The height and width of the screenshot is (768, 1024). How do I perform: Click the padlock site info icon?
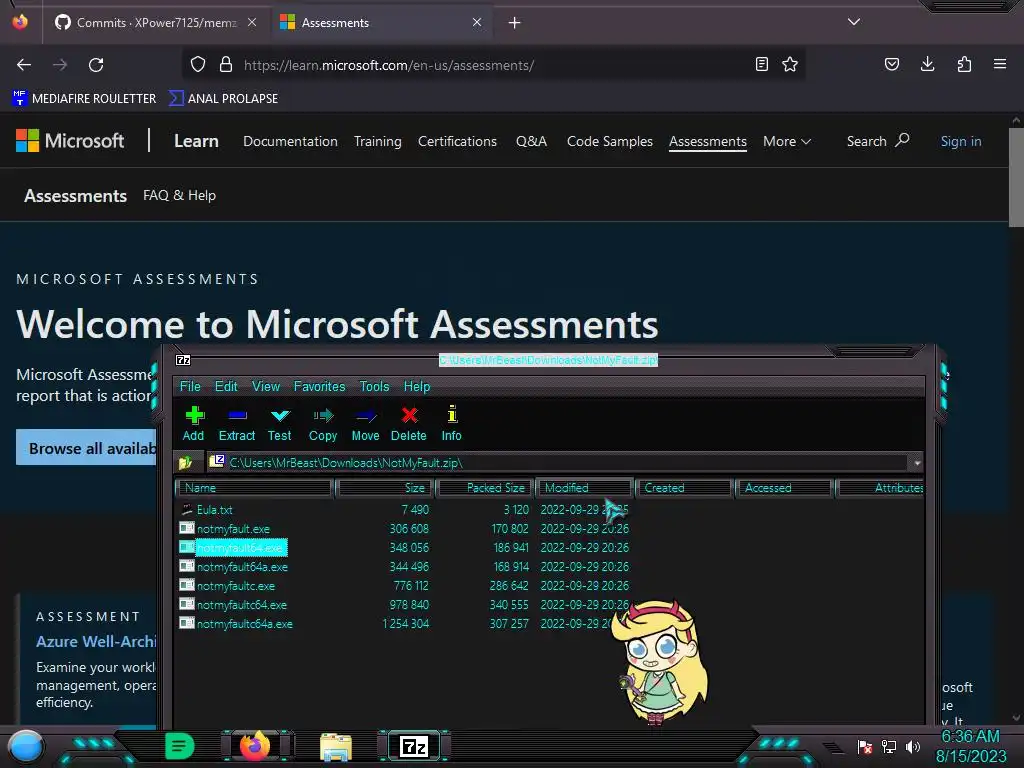(x=226, y=64)
